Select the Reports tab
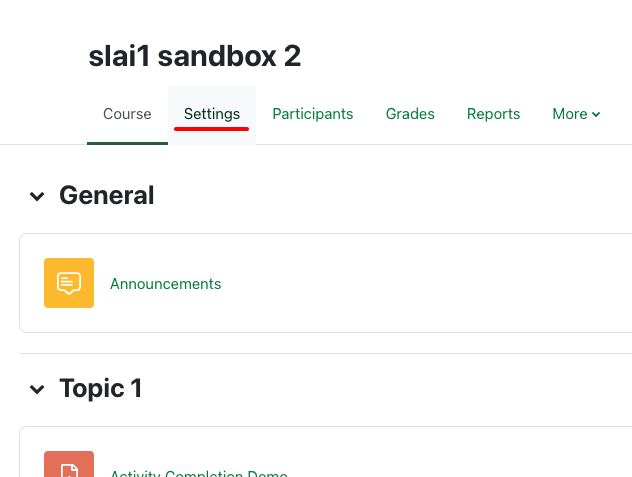This screenshot has height=477, width=632. pos(493,114)
